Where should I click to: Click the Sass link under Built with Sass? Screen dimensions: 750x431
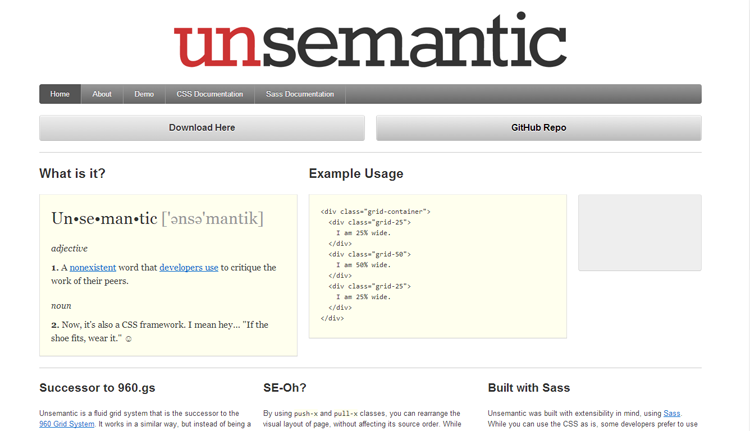672,413
